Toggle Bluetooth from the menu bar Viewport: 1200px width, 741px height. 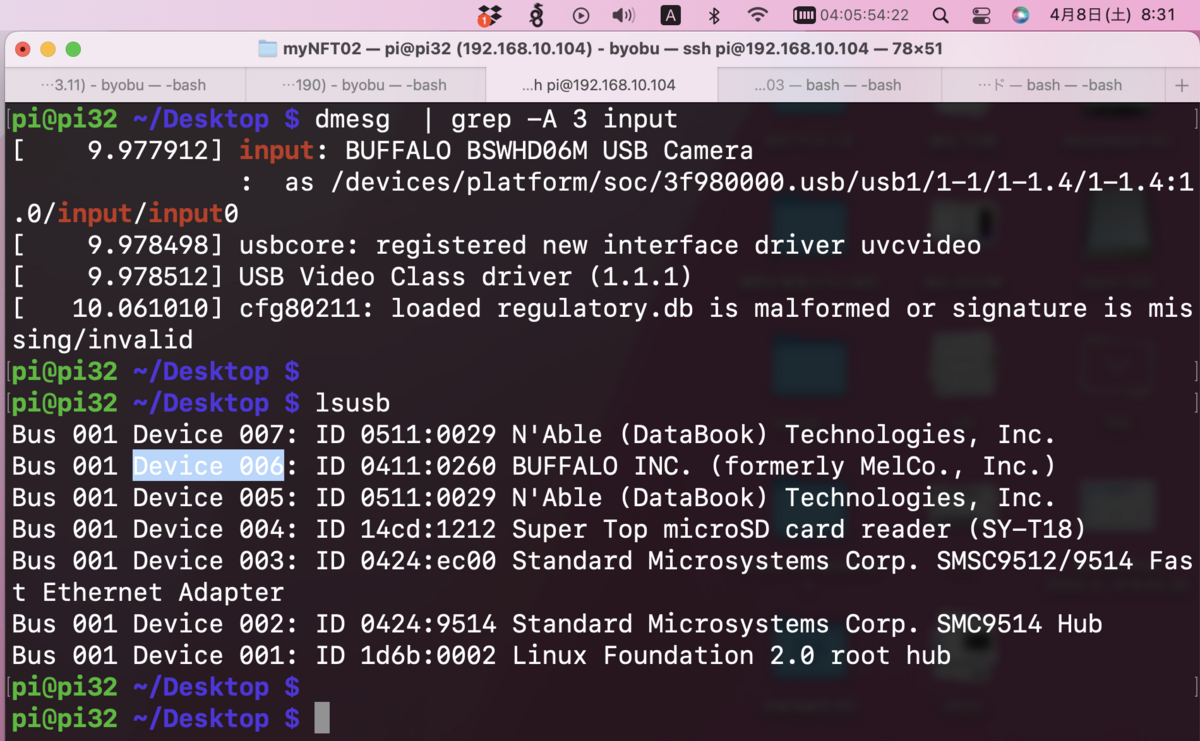pos(714,14)
